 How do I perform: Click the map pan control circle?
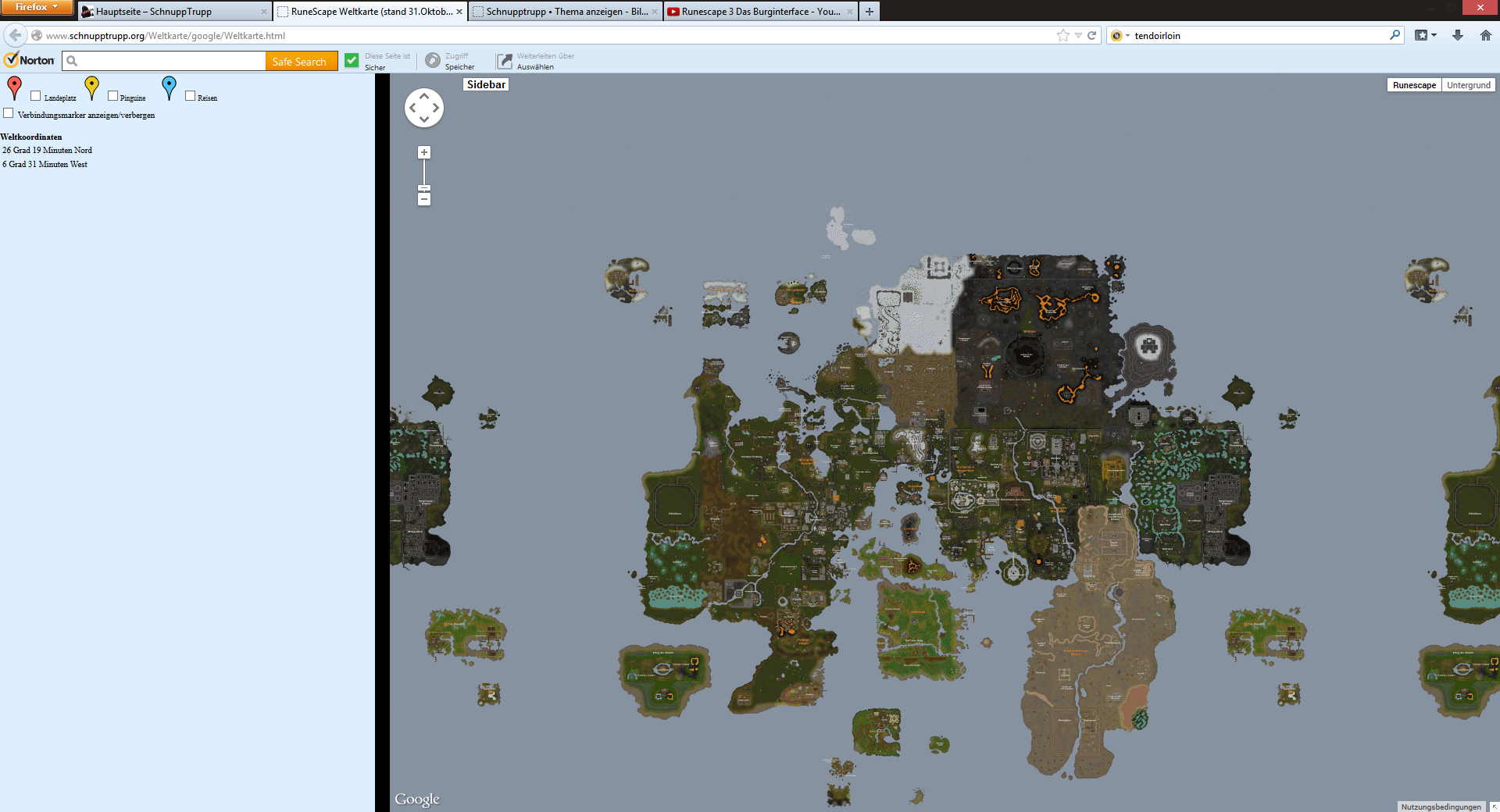(424, 108)
